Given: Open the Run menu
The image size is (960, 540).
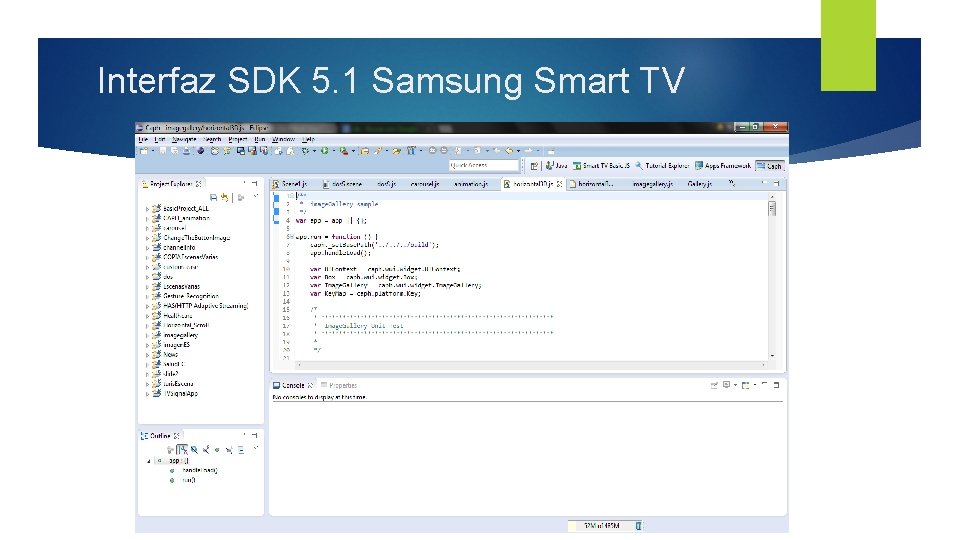Looking at the screenshot, I should (x=260, y=140).
